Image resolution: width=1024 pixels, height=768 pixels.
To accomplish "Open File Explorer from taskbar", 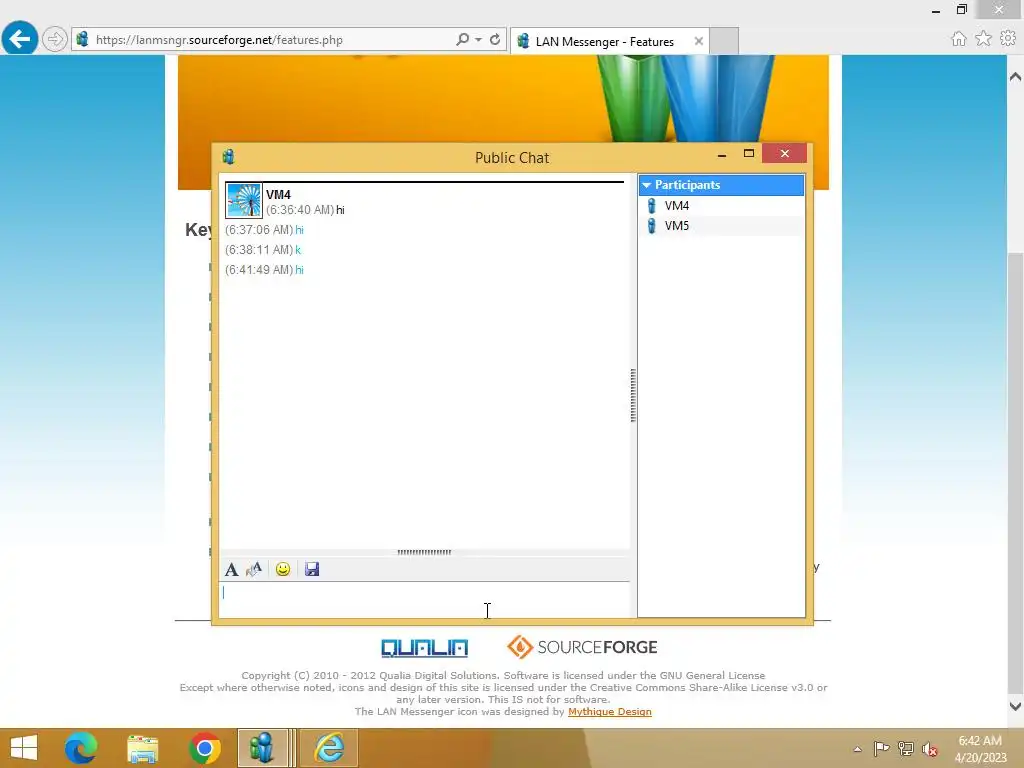I will [142, 748].
